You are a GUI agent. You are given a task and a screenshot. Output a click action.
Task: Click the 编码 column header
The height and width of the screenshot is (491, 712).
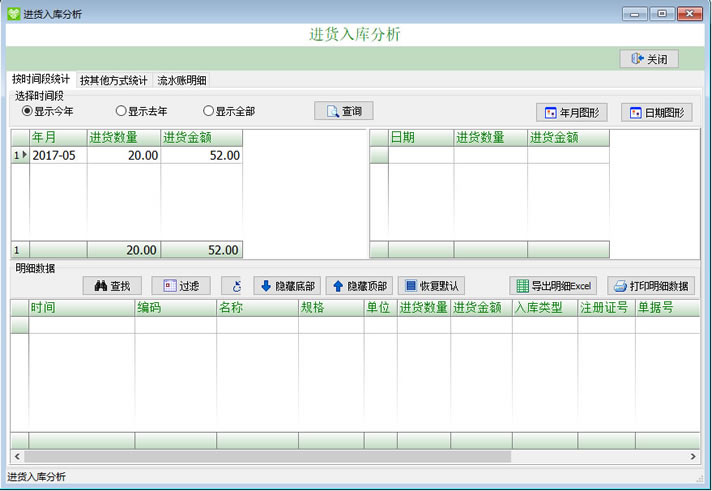[176, 308]
